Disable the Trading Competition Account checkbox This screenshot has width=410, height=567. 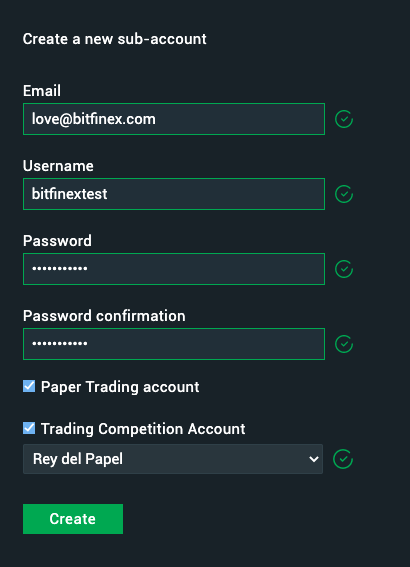point(29,428)
